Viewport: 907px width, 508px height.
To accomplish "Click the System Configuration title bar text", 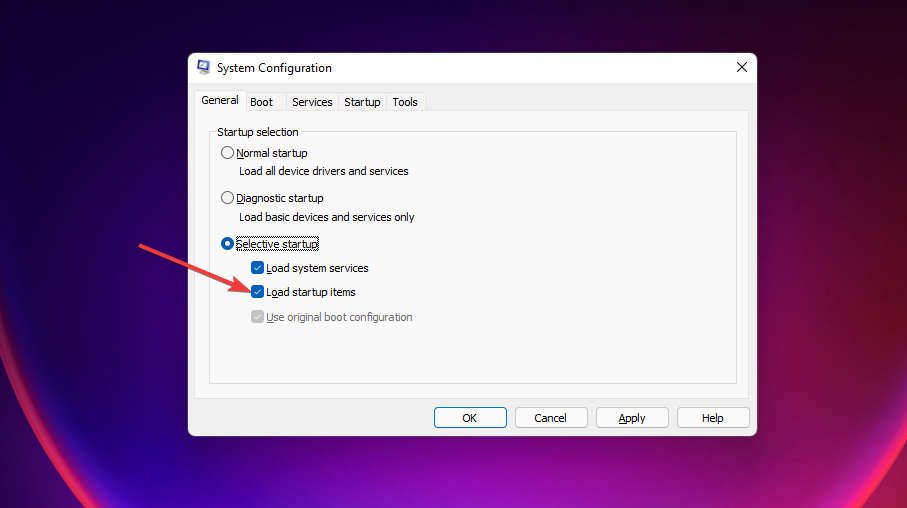I will coord(274,68).
